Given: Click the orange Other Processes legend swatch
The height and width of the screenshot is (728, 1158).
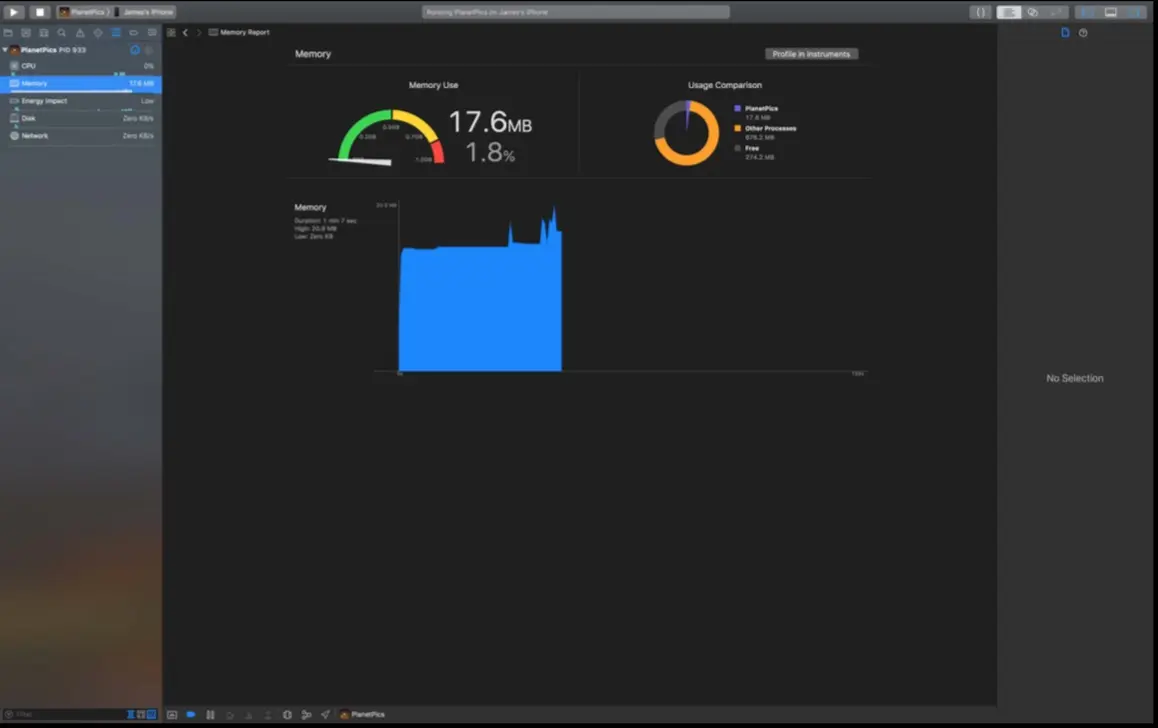Looking at the screenshot, I should click(737, 128).
